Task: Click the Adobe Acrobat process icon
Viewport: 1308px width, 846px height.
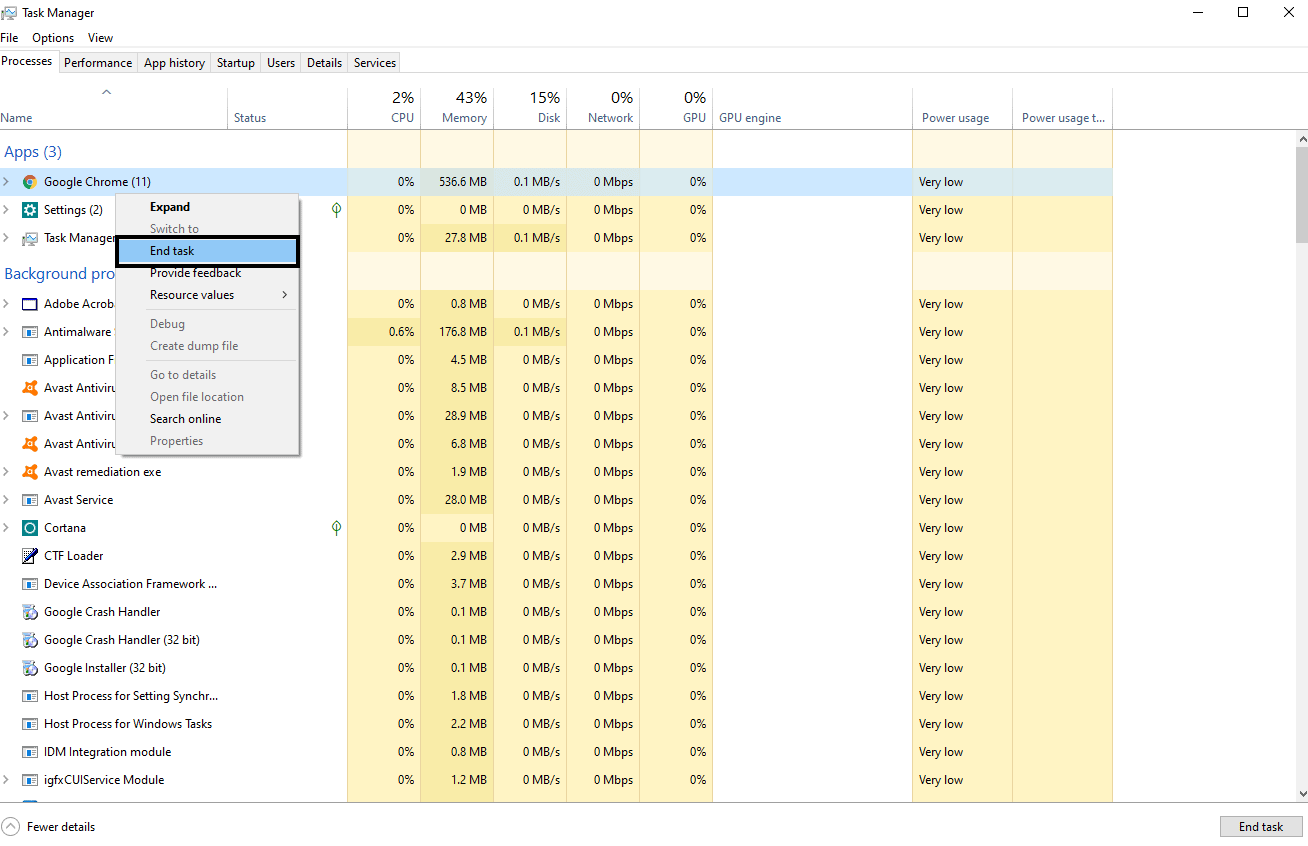Action: 29,303
